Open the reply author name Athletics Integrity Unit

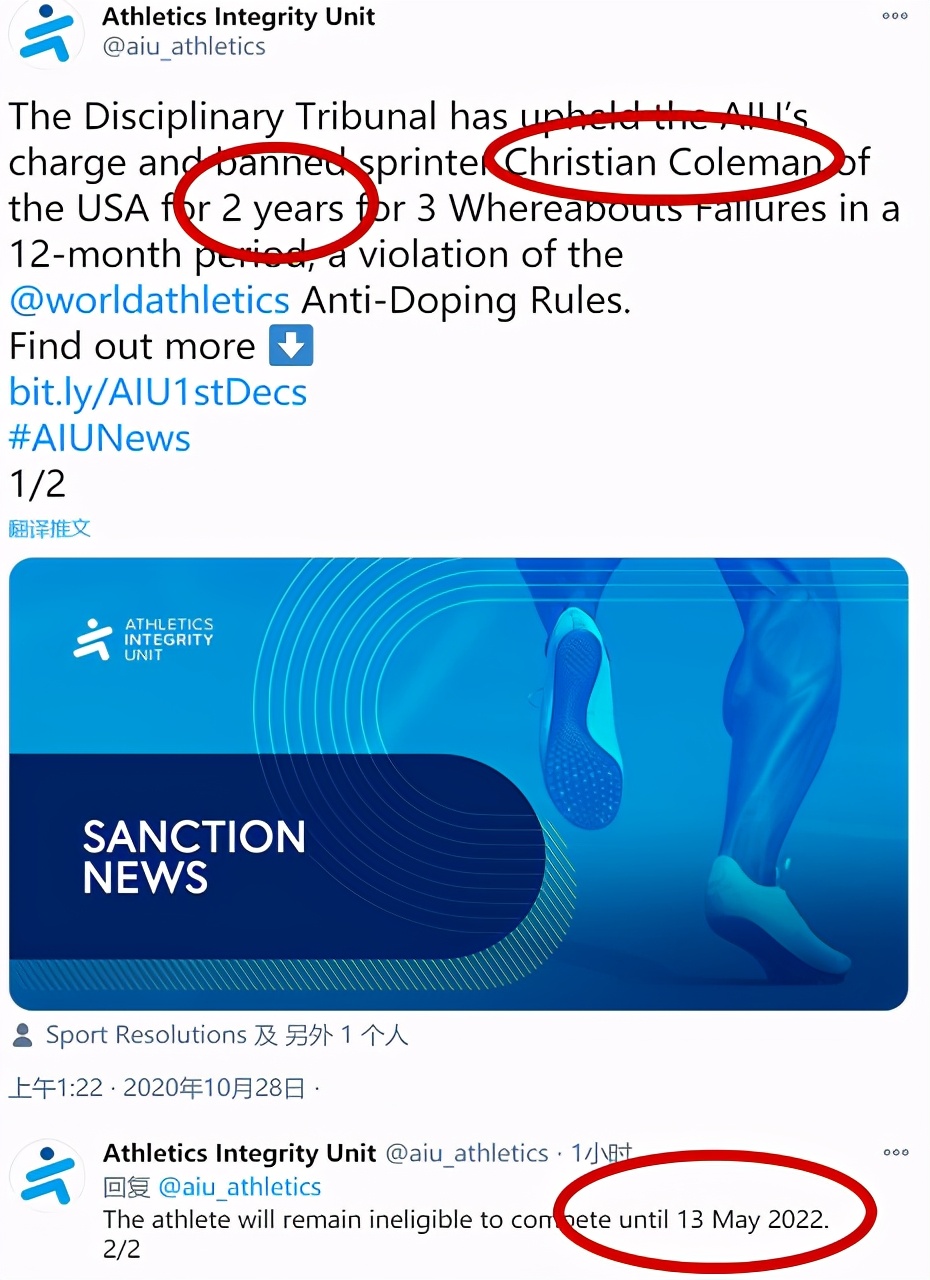pos(239,1154)
